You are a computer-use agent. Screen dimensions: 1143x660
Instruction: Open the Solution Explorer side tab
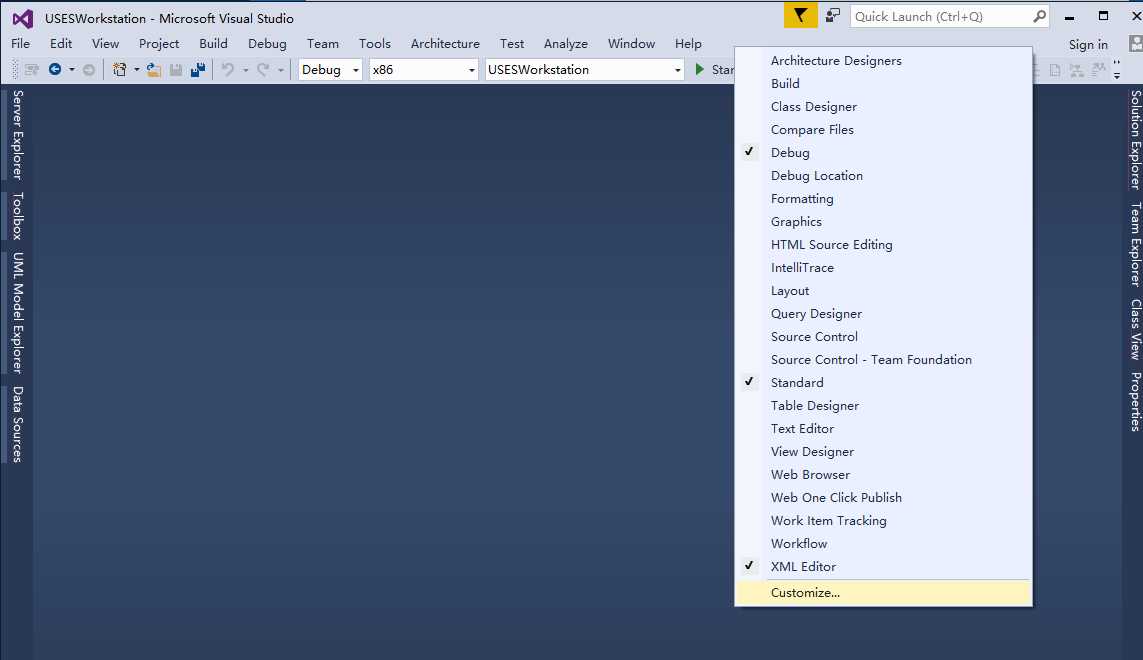coord(1135,140)
